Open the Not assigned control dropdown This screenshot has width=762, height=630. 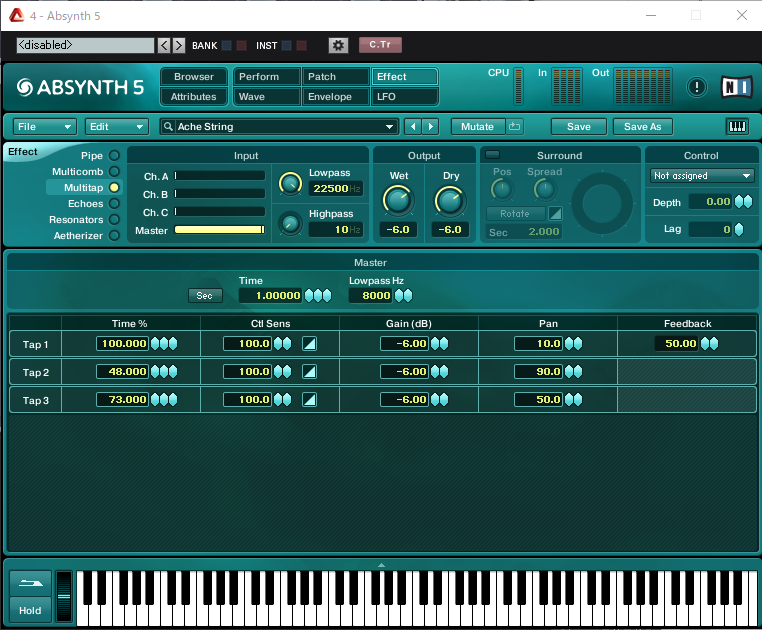702,175
